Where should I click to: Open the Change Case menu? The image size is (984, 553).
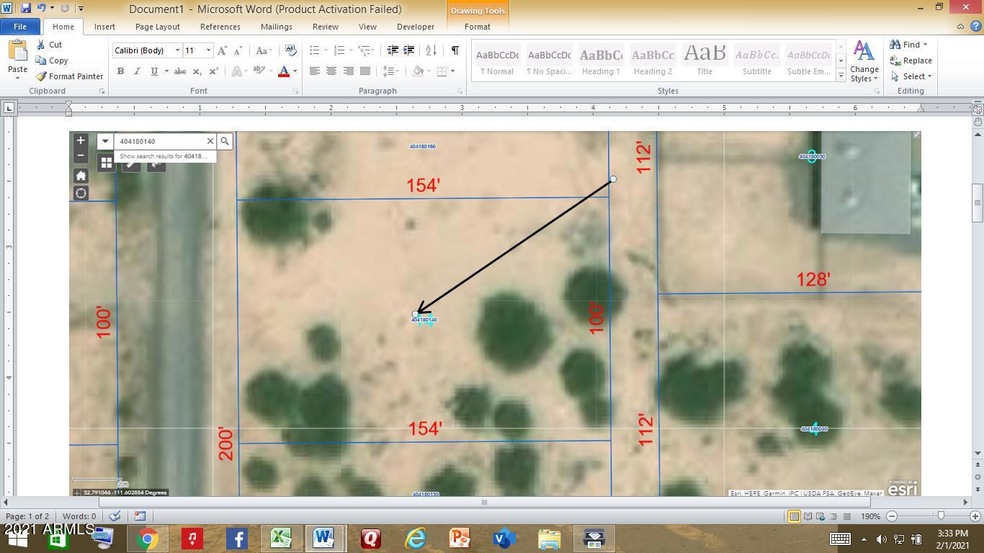262,50
